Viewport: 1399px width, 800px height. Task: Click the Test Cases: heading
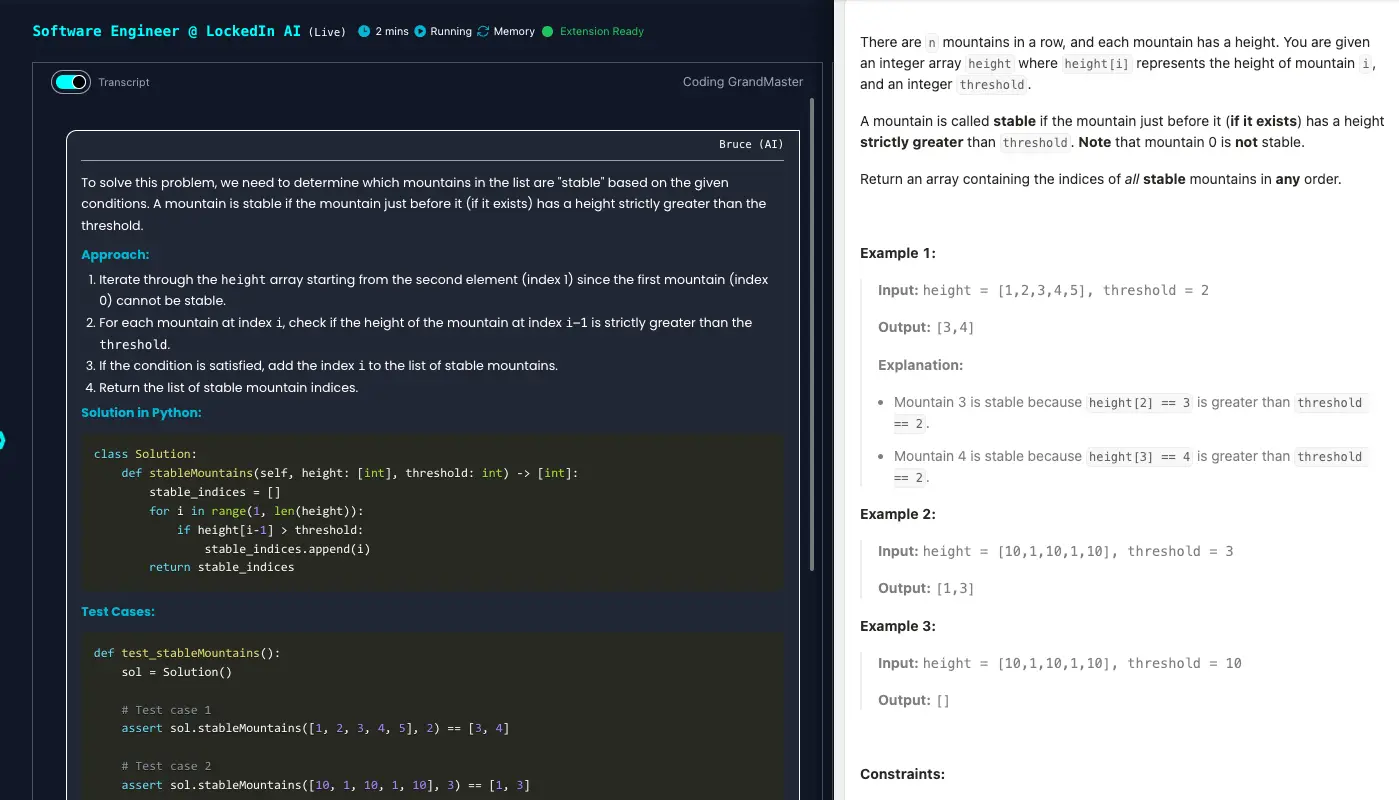[118, 612]
